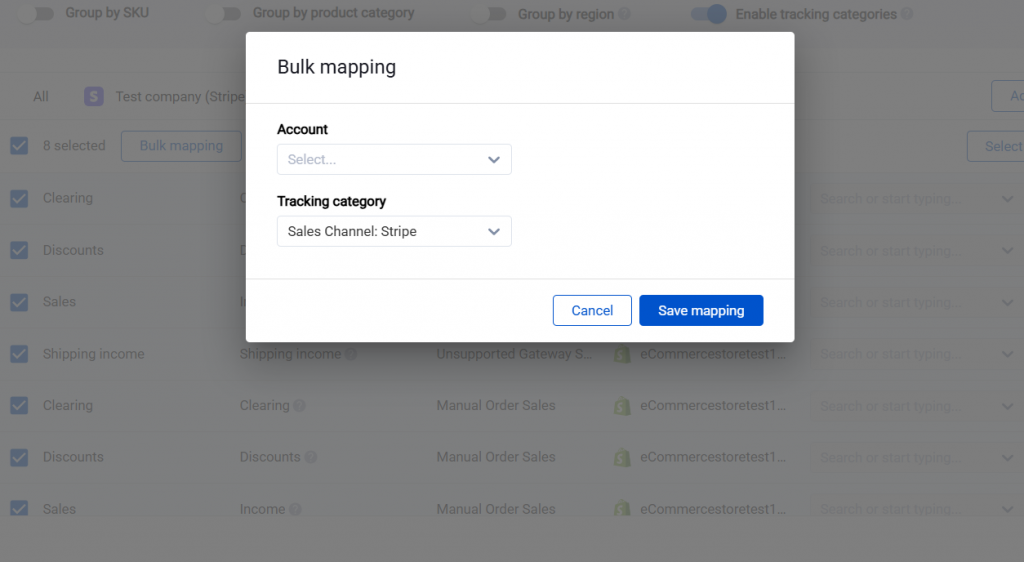
Task: Disable Enable tracking categories switch
Action: tap(709, 14)
